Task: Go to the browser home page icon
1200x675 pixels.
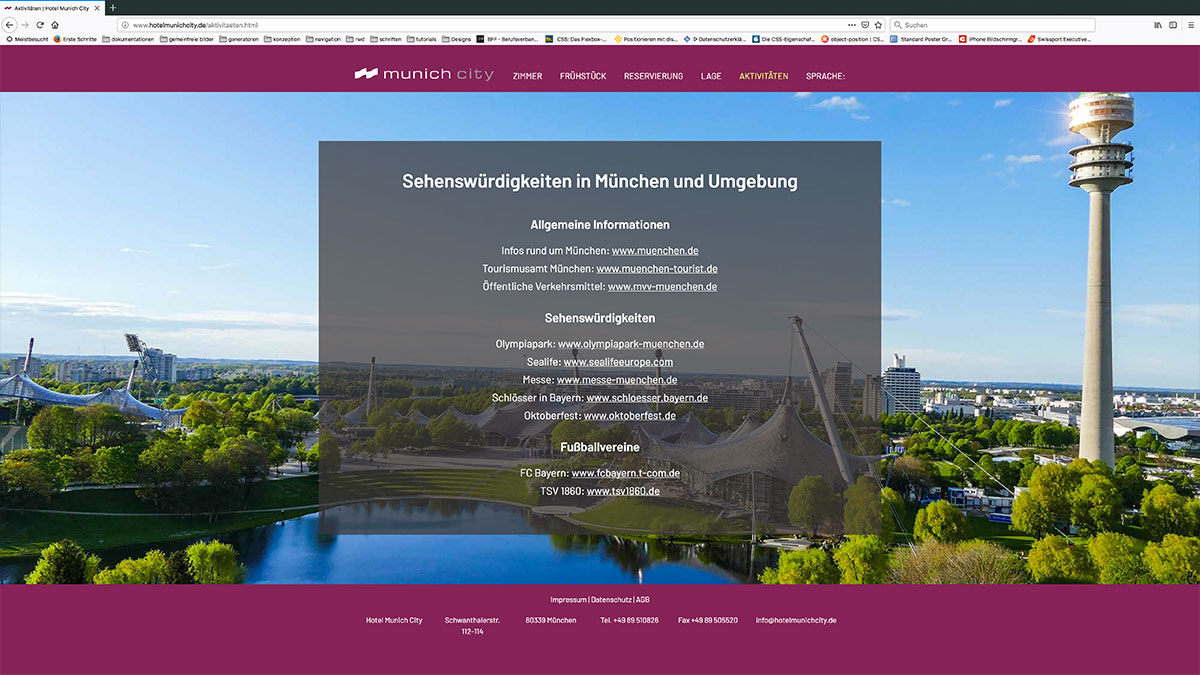Action: click(x=55, y=25)
